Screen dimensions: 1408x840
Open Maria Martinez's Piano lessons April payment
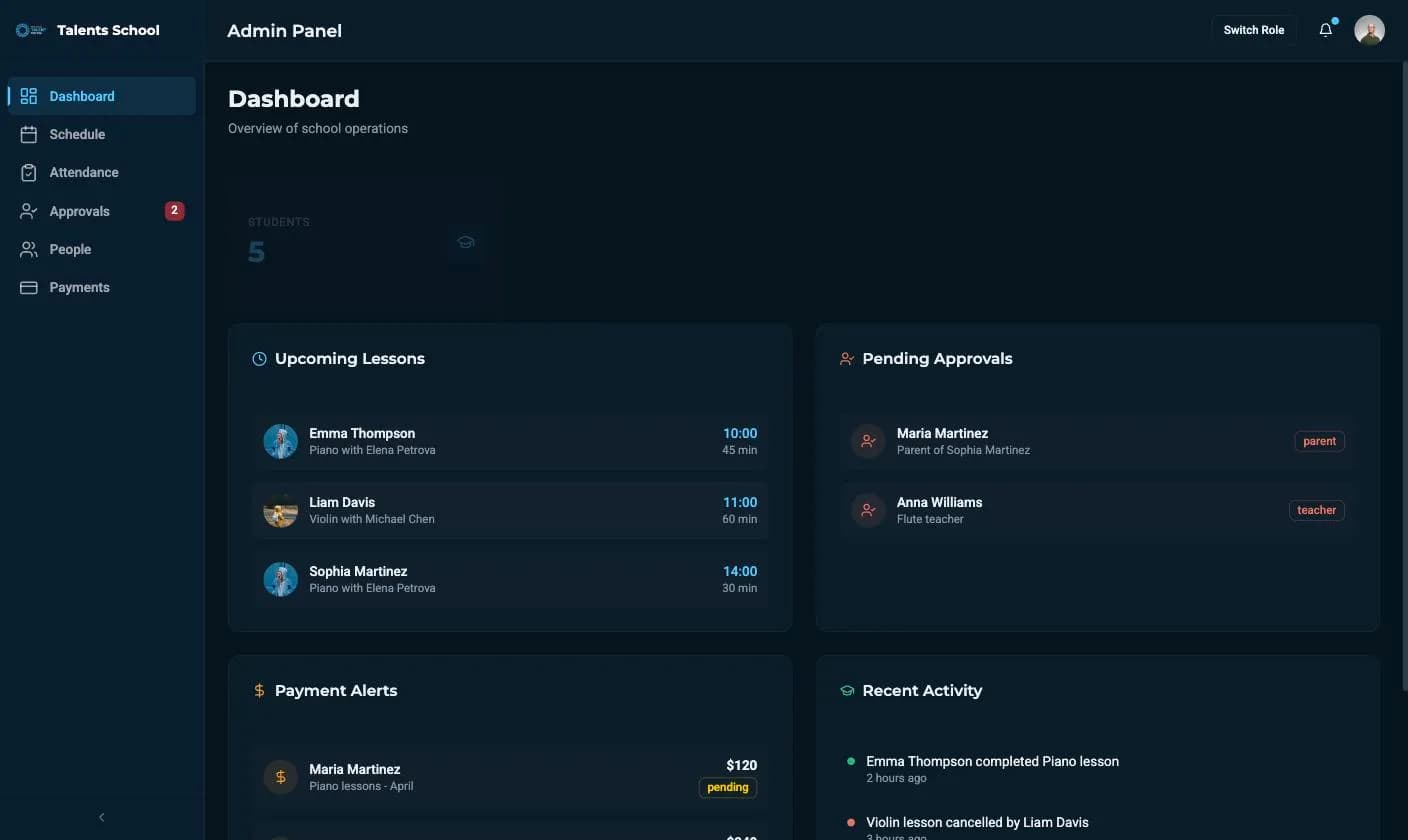point(510,777)
